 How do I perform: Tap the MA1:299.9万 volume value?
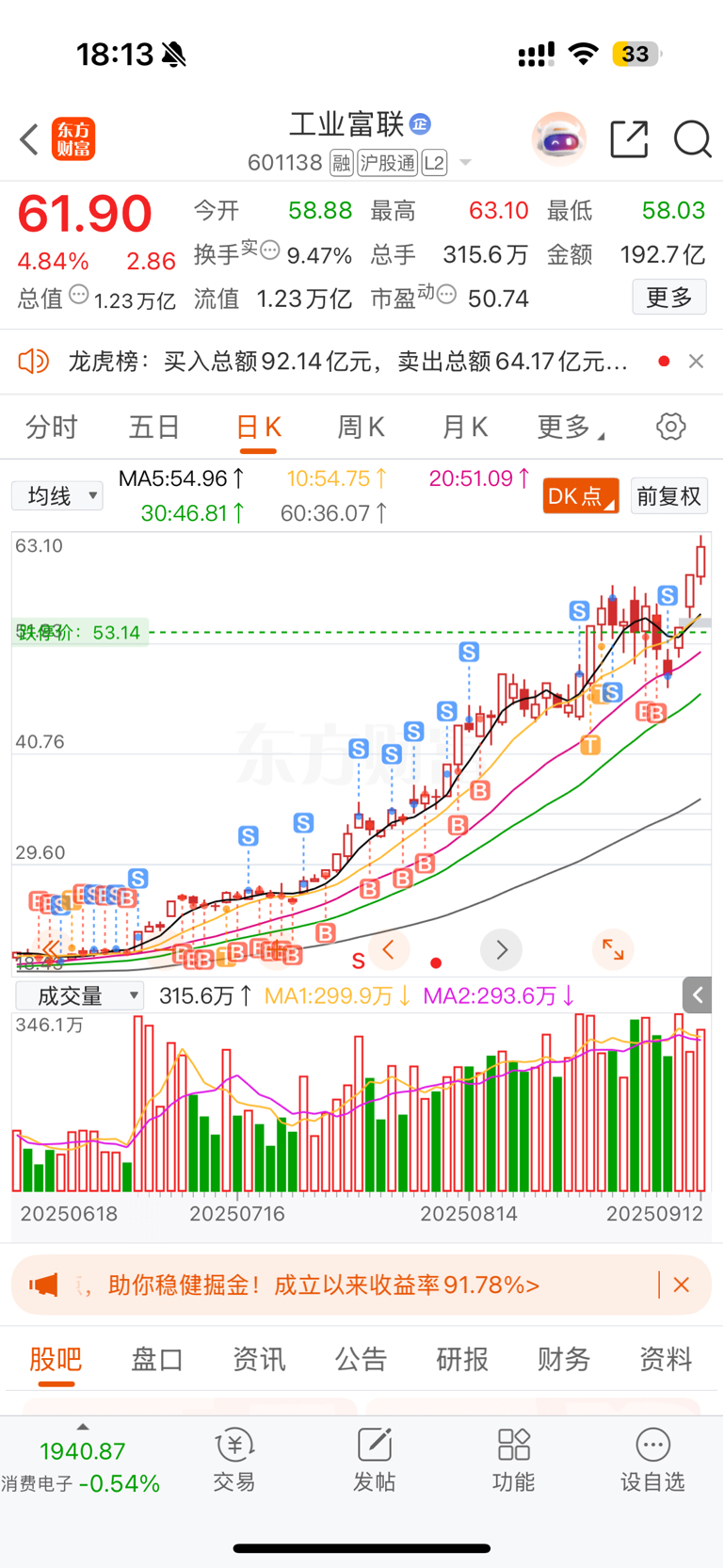(337, 995)
